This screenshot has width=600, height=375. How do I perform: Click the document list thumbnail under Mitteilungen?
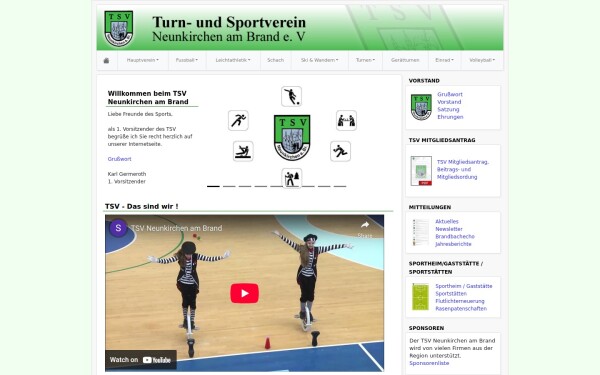click(x=421, y=232)
